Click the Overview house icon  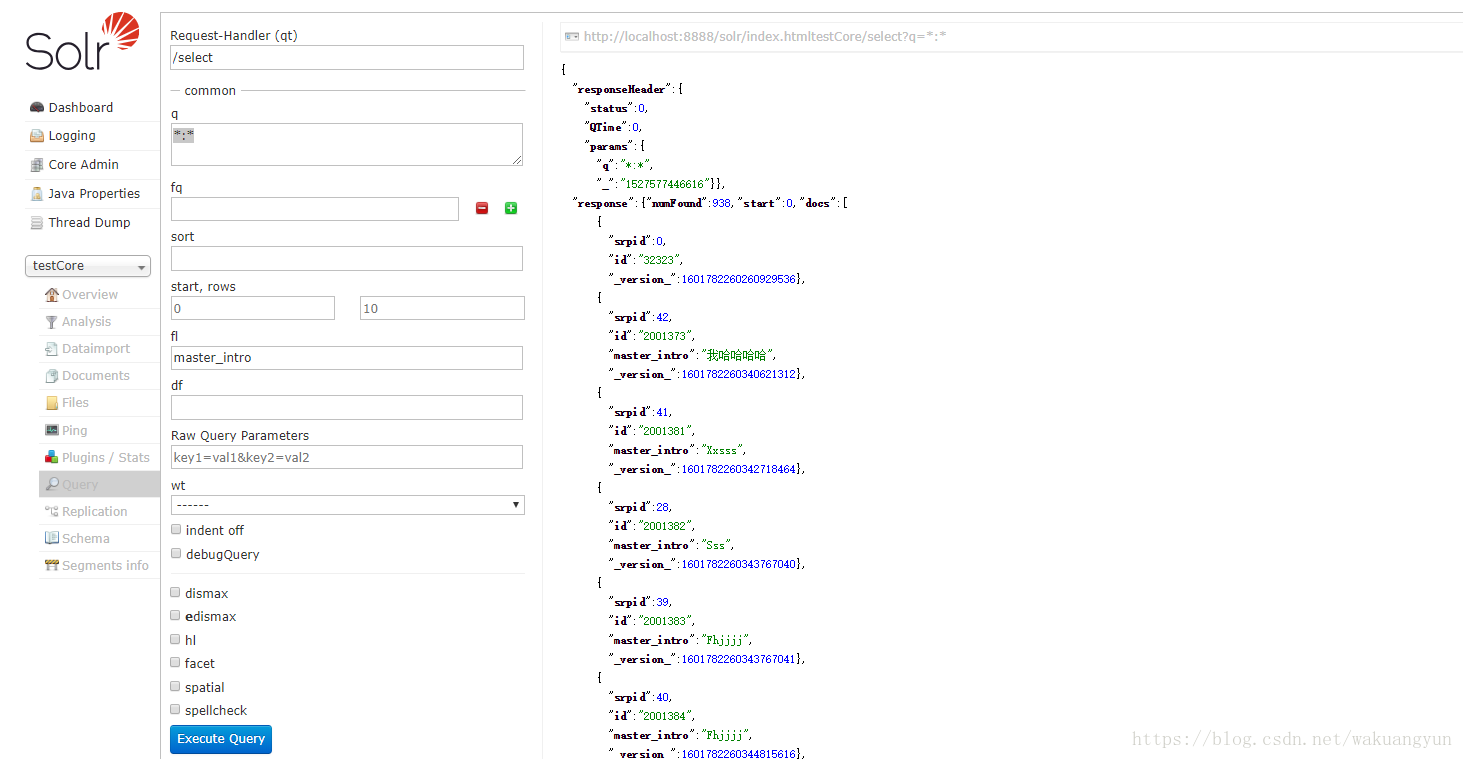[52, 294]
